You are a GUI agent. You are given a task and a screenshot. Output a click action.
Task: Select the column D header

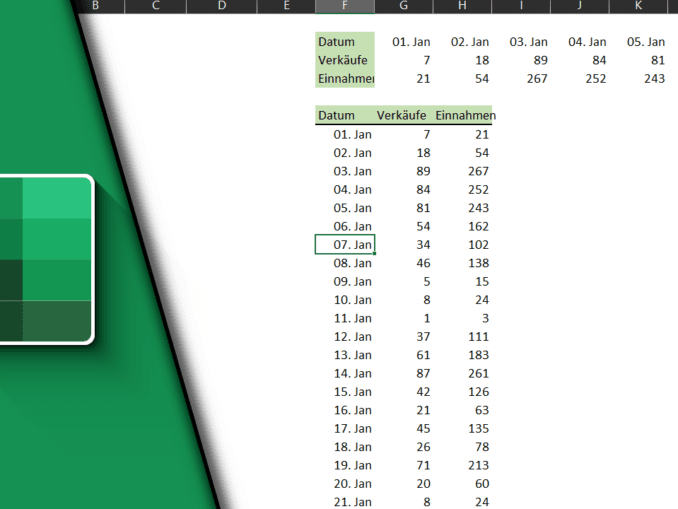[221, 6]
